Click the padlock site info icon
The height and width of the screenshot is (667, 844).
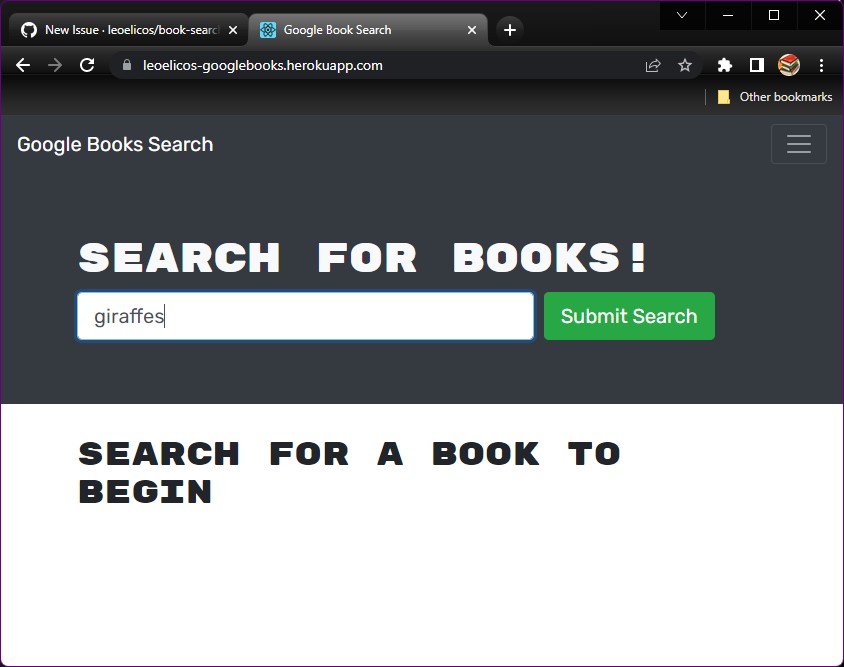(127, 65)
